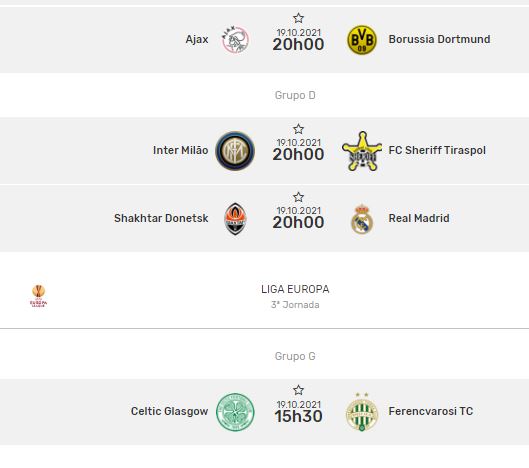Screen dimensions: 529x468
Task: Open the Real Madrid team name link
Action: (x=419, y=218)
